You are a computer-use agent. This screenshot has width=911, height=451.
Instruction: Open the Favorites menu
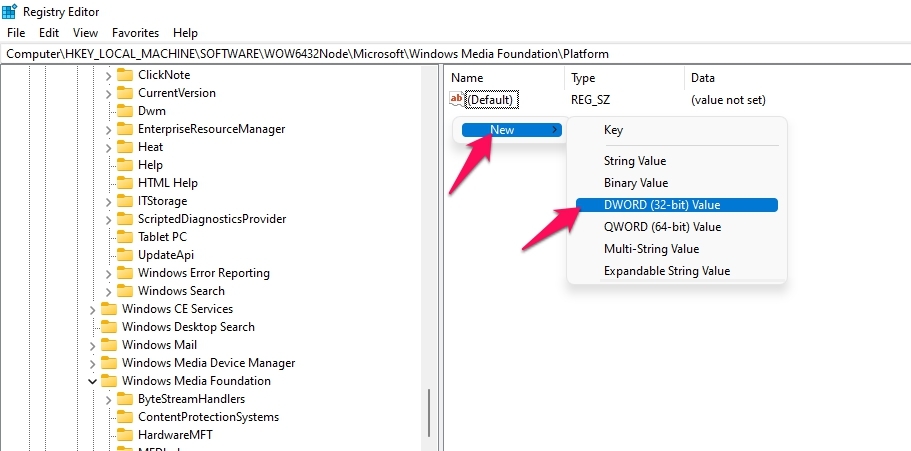click(x=135, y=33)
